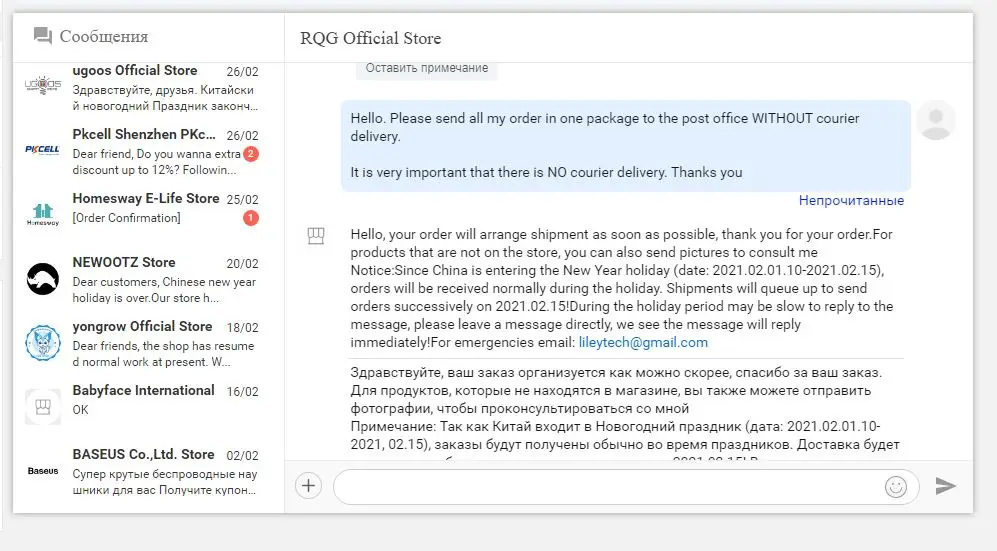Open the Babyface International conversation
The image size is (997, 551).
tap(148, 407)
